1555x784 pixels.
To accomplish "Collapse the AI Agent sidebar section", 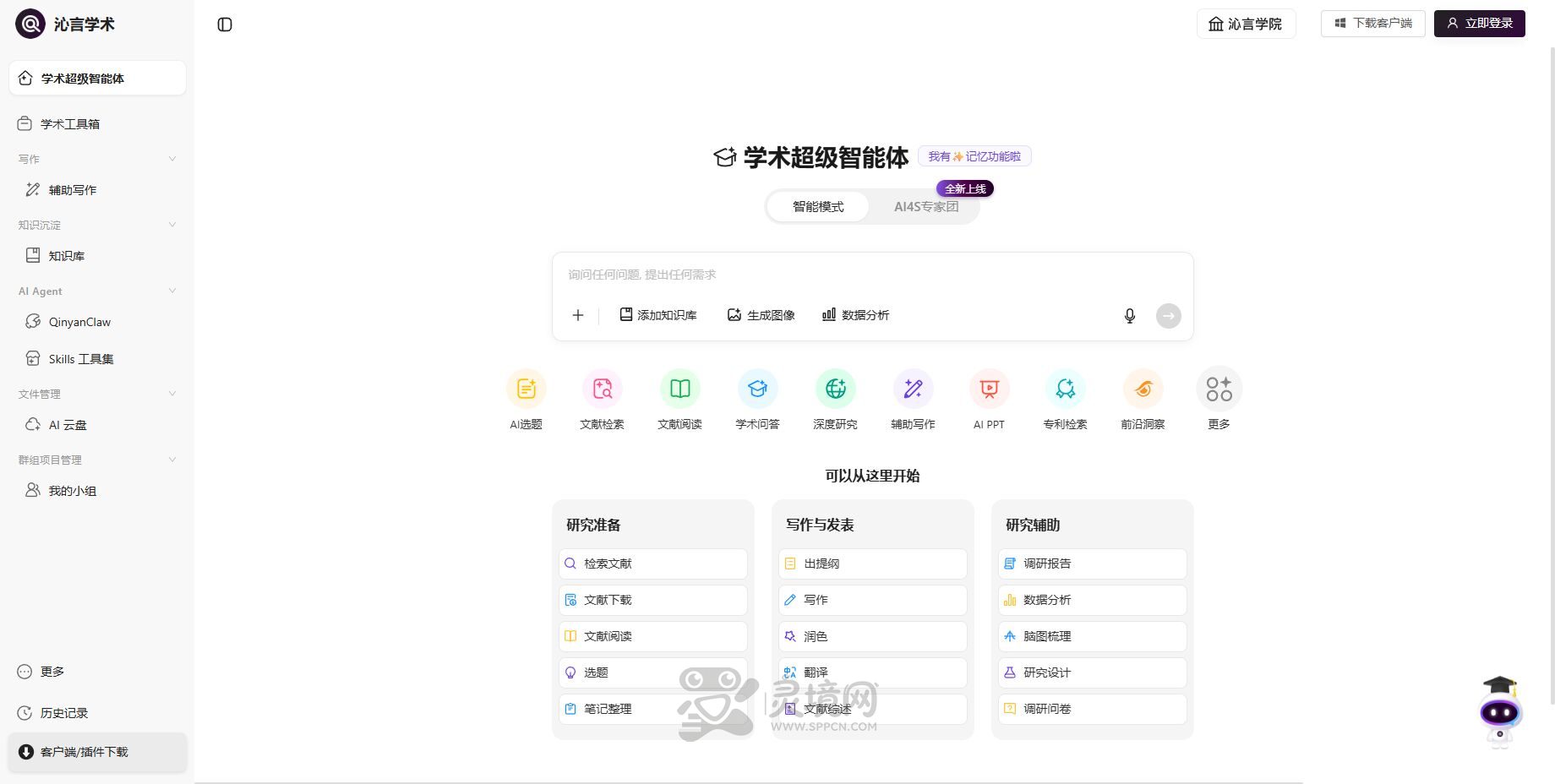I will (172, 291).
